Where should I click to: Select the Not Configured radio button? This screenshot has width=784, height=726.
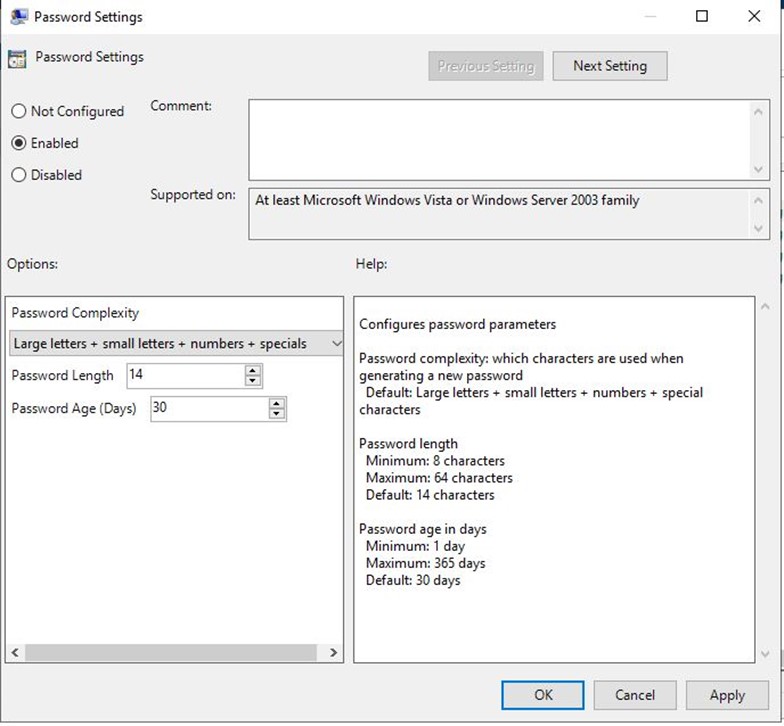pos(19,111)
